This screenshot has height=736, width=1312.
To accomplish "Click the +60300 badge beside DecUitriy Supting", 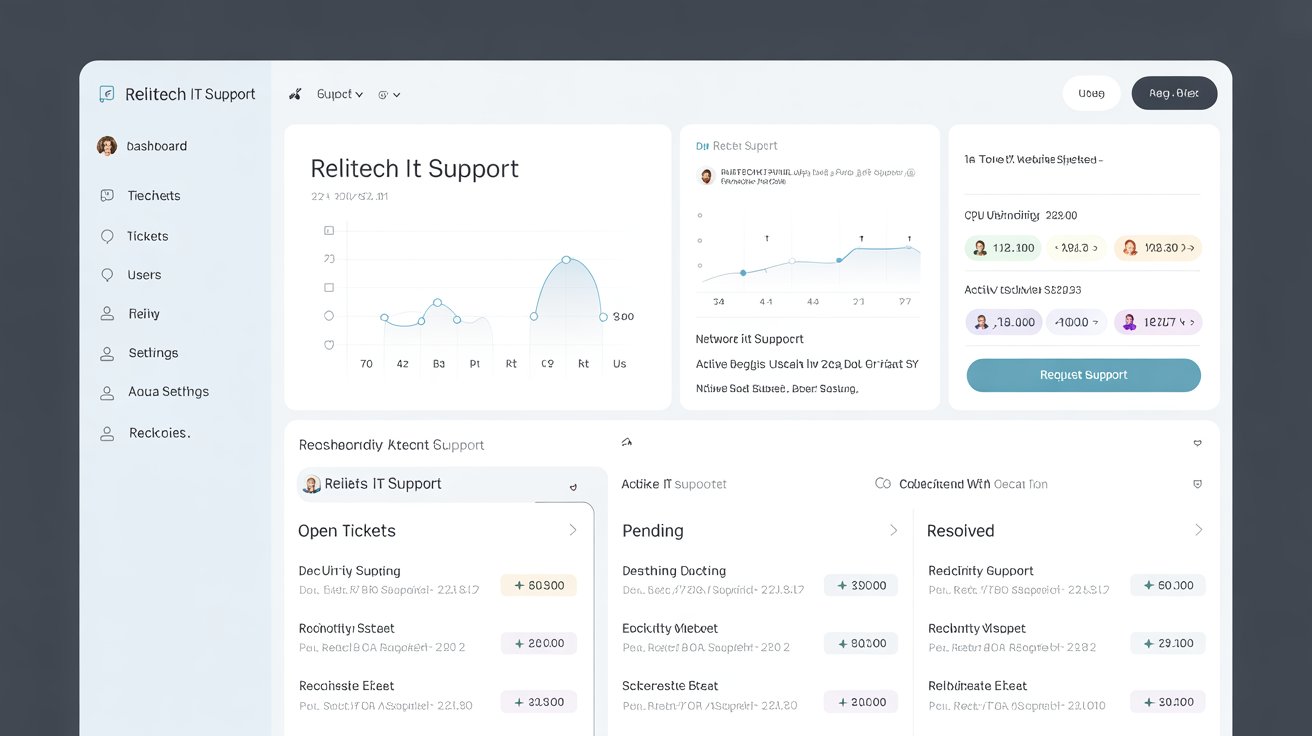I will (539, 585).
